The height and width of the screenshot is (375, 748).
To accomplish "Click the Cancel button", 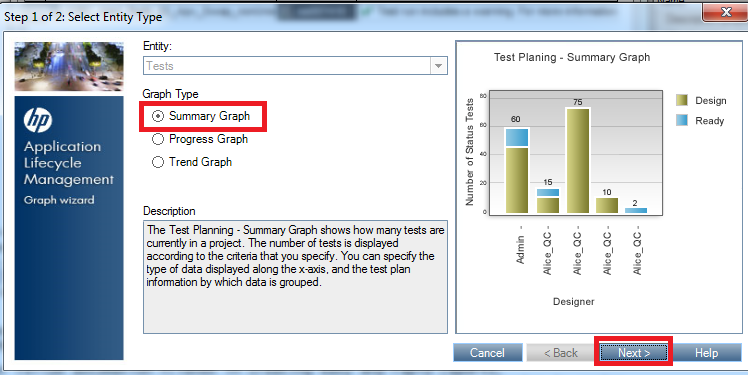I will tap(488, 353).
